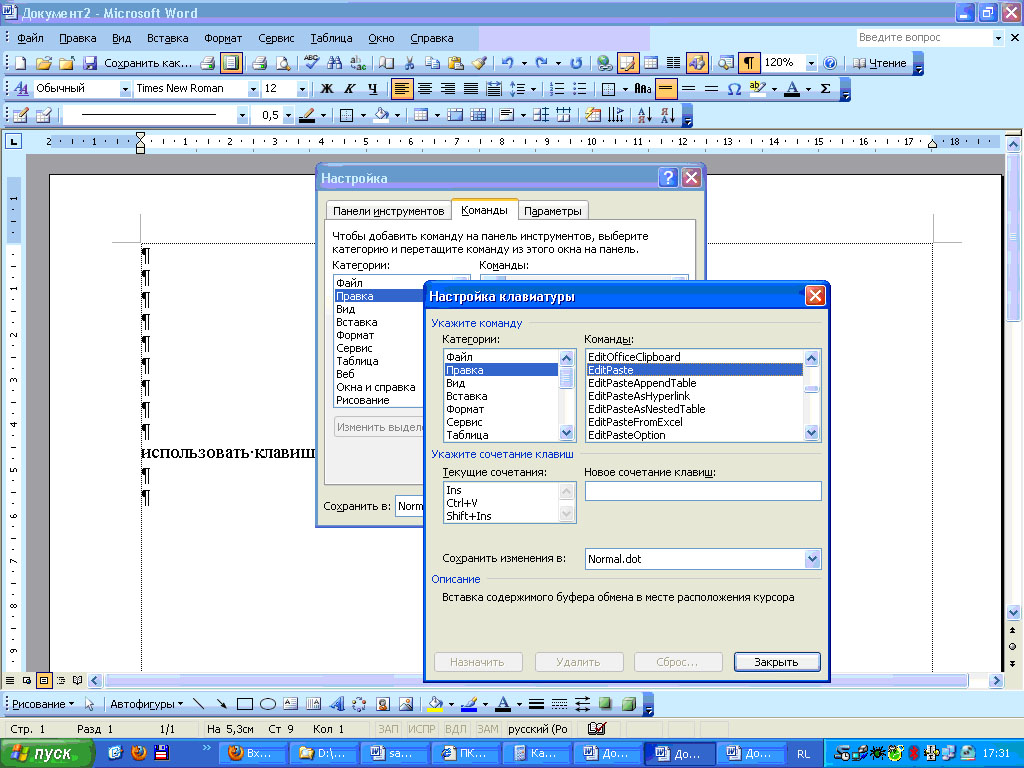Insert symbol with Omega icon
This screenshot has width=1024, height=768.
[734, 89]
